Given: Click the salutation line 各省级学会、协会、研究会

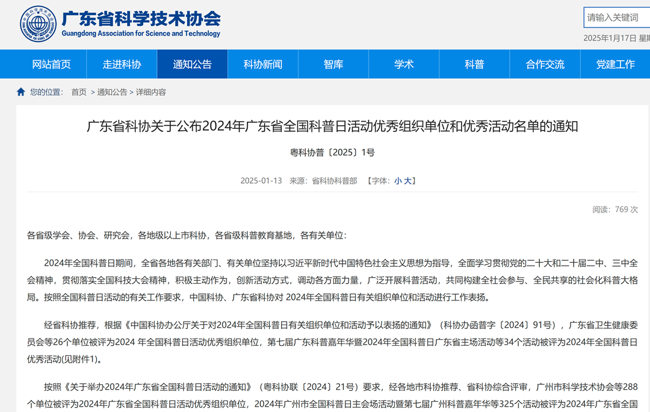Looking at the screenshot, I should [187, 235].
